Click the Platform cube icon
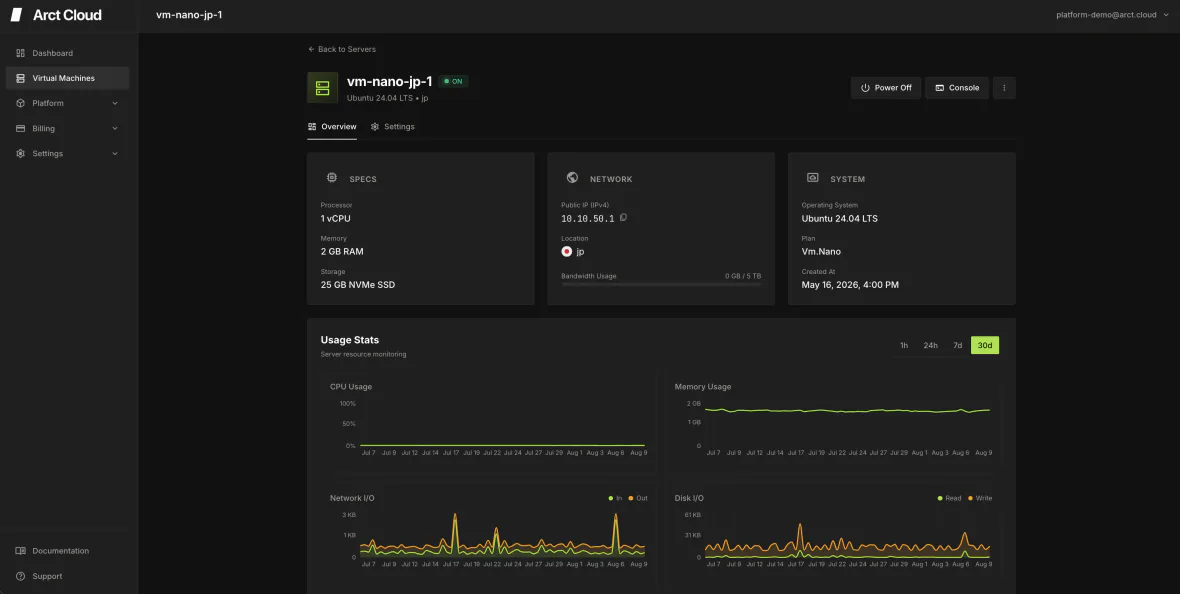 click(20, 103)
